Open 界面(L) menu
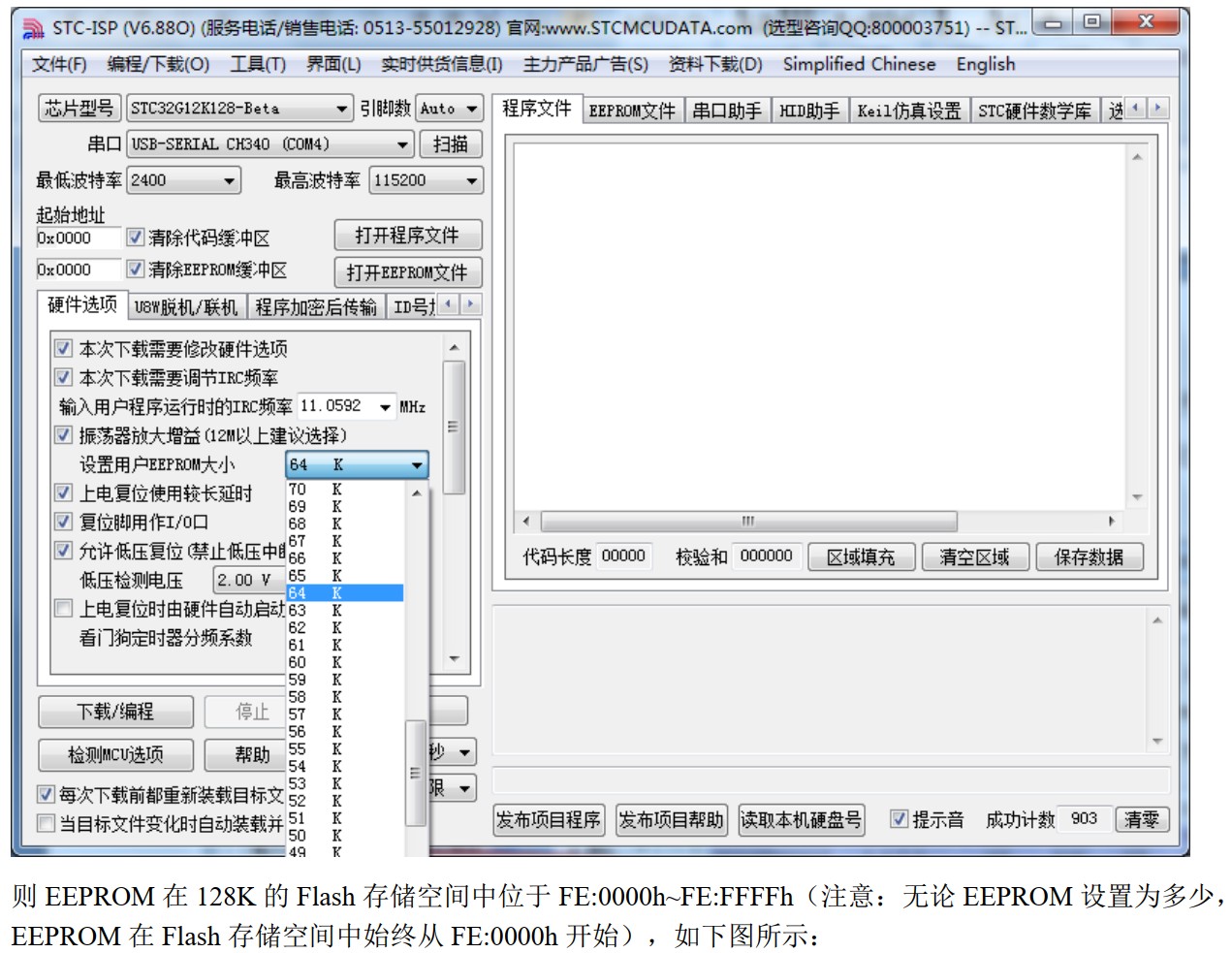This screenshot has height=953, width=1232. pos(333,64)
